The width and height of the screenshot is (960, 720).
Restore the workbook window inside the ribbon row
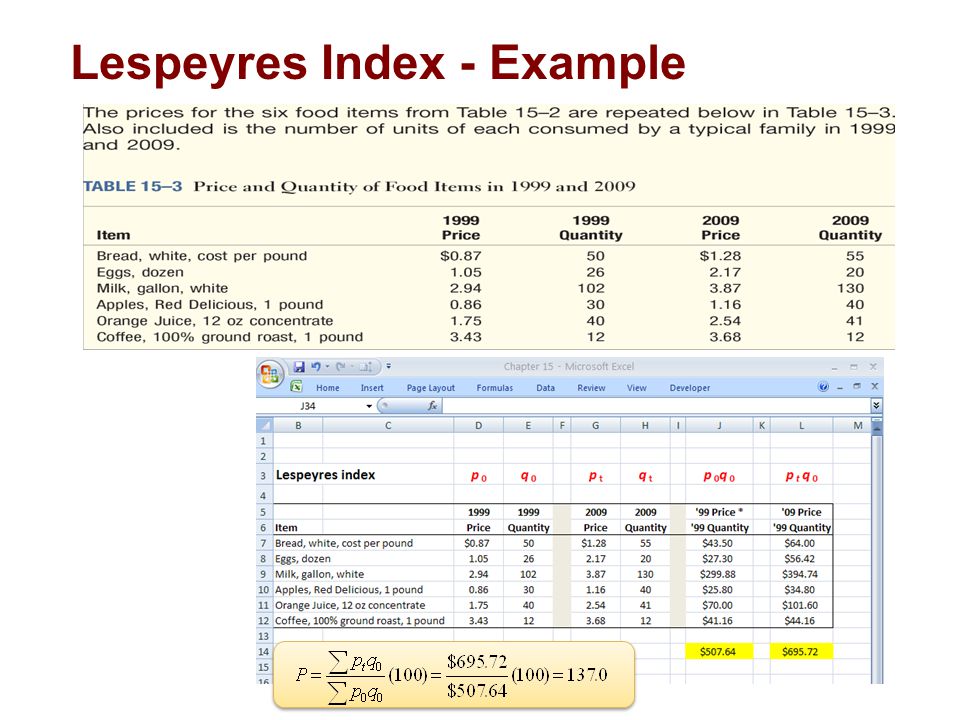click(857, 386)
